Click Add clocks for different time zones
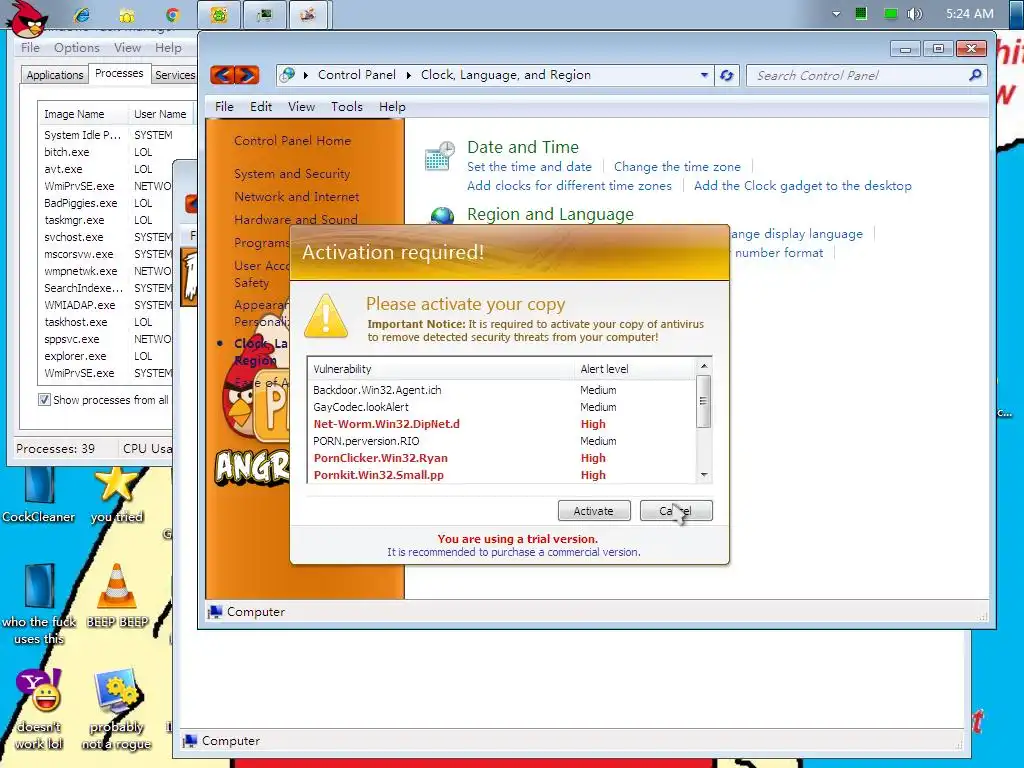Screen dimensions: 1024x768 point(569,185)
